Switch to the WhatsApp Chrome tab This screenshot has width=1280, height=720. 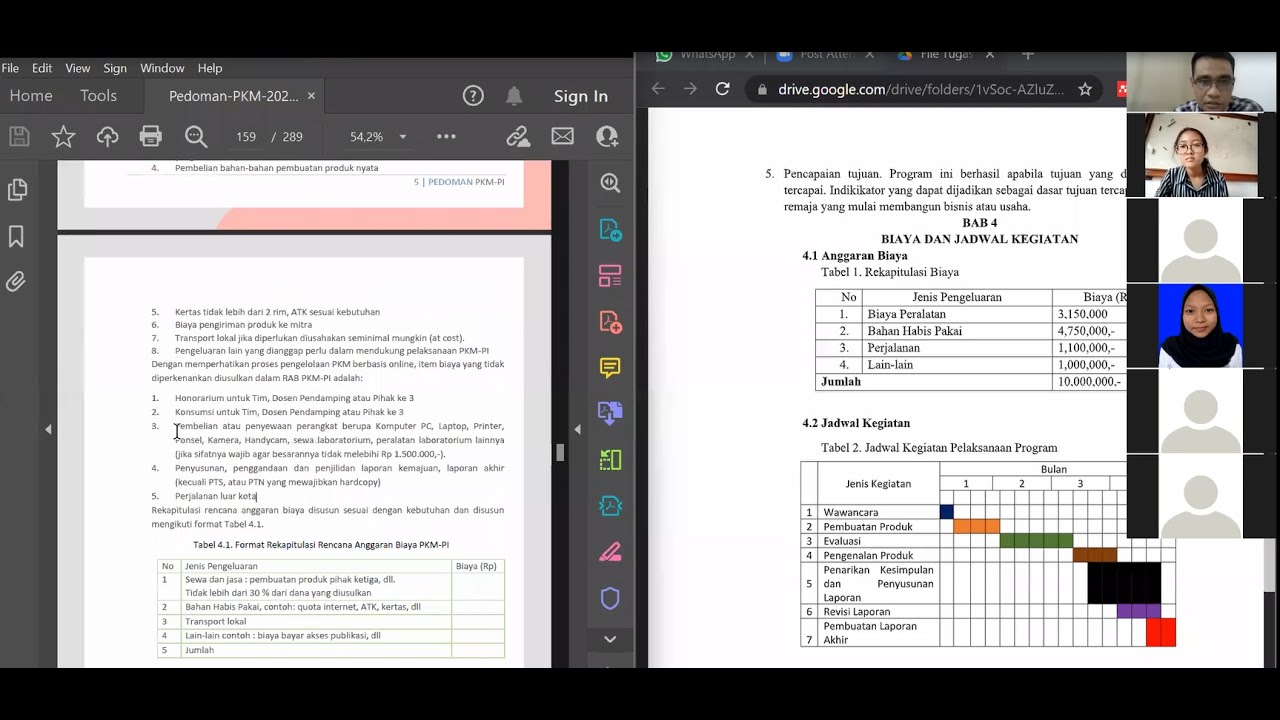coord(697,54)
